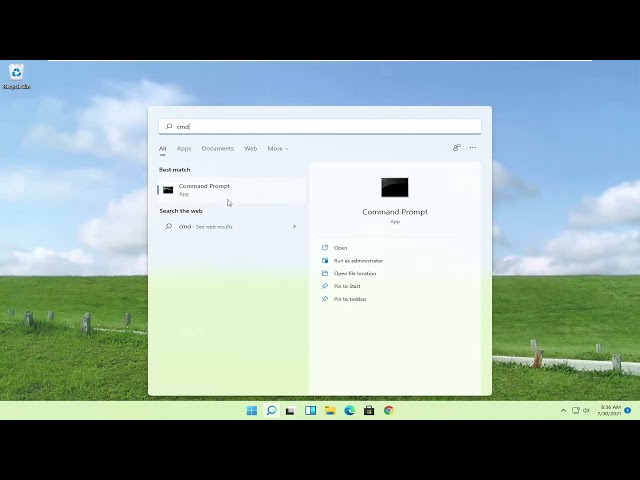Switch to the Web filter tab
This screenshot has height=480, width=640.
(251, 149)
